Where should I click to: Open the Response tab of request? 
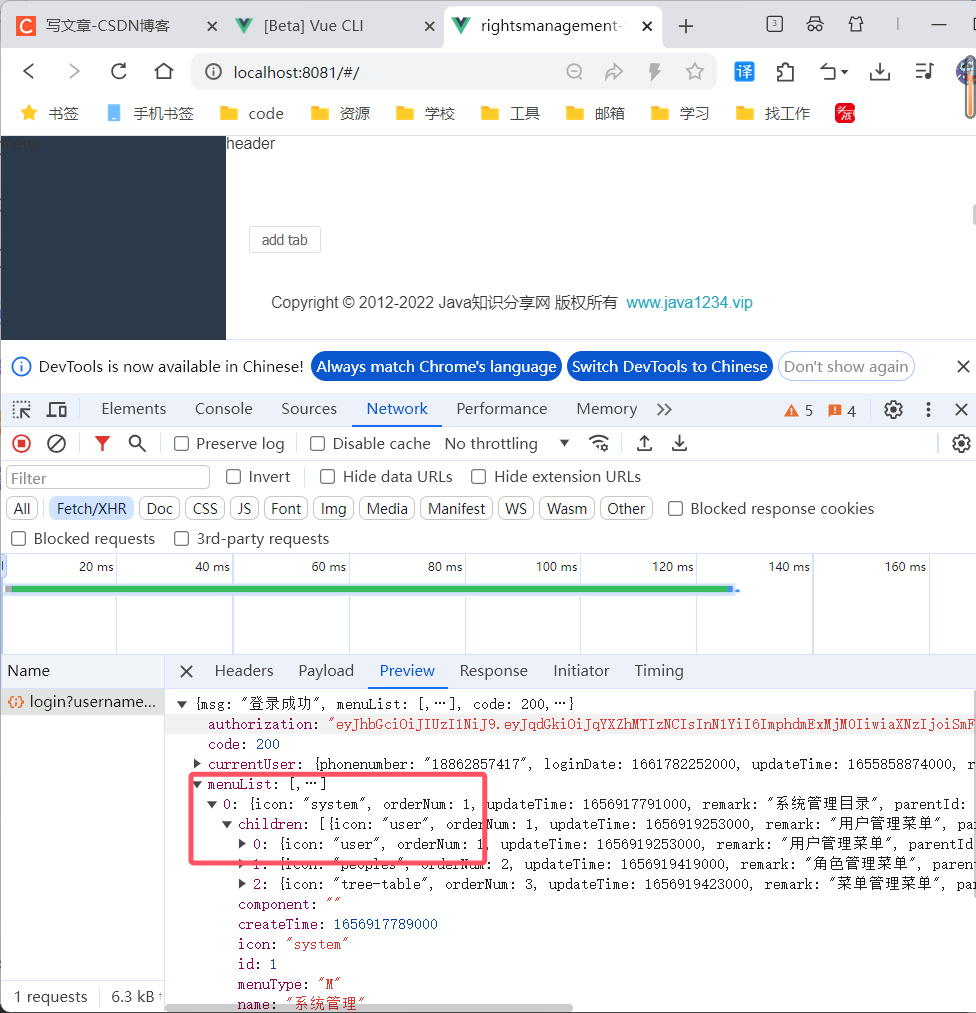click(x=493, y=671)
